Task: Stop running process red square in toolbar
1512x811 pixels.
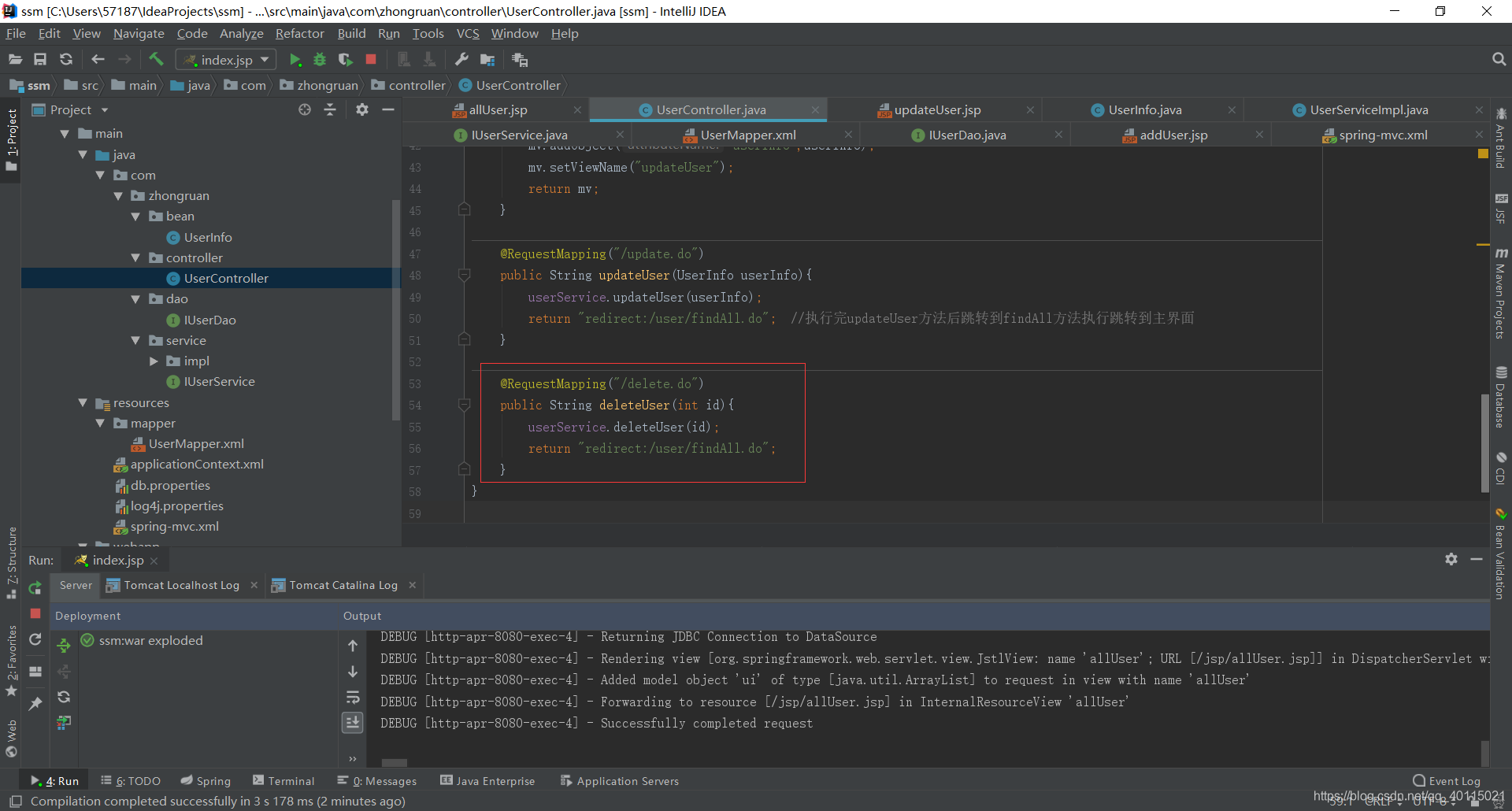Action: click(371, 60)
